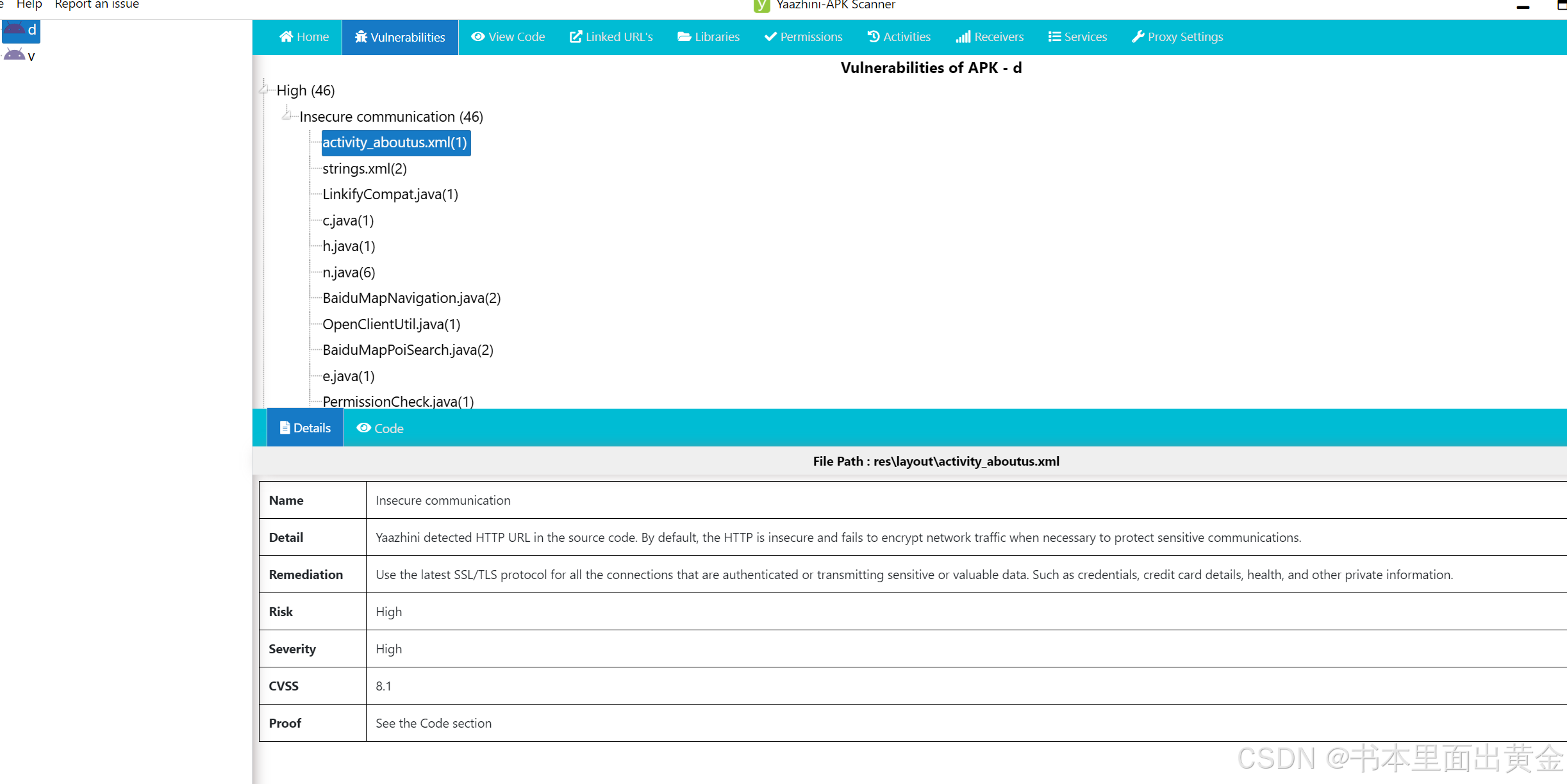The width and height of the screenshot is (1567, 784).
Task: Click the Libraries folder icon
Action: [684, 37]
